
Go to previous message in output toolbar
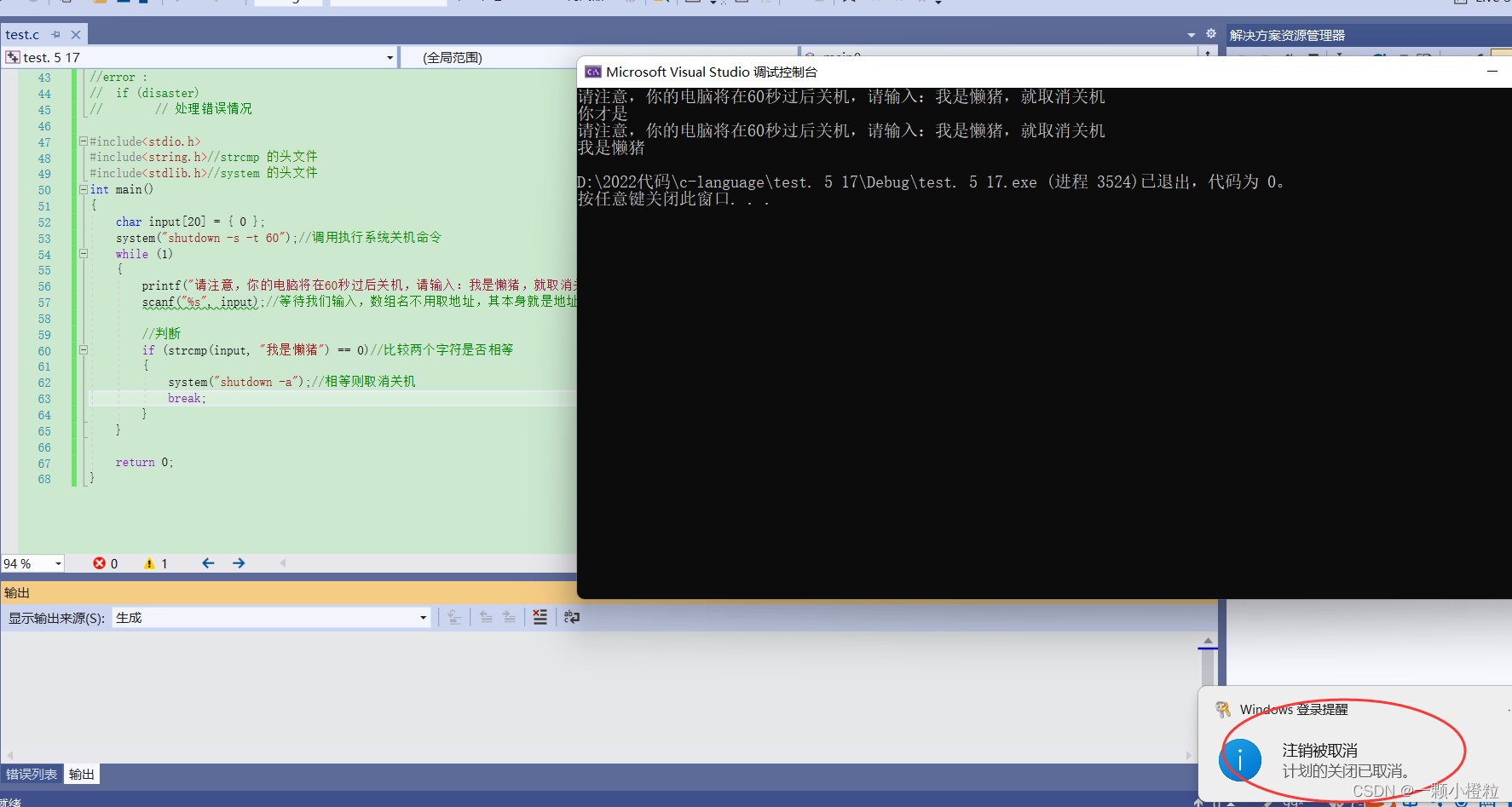pos(486,617)
